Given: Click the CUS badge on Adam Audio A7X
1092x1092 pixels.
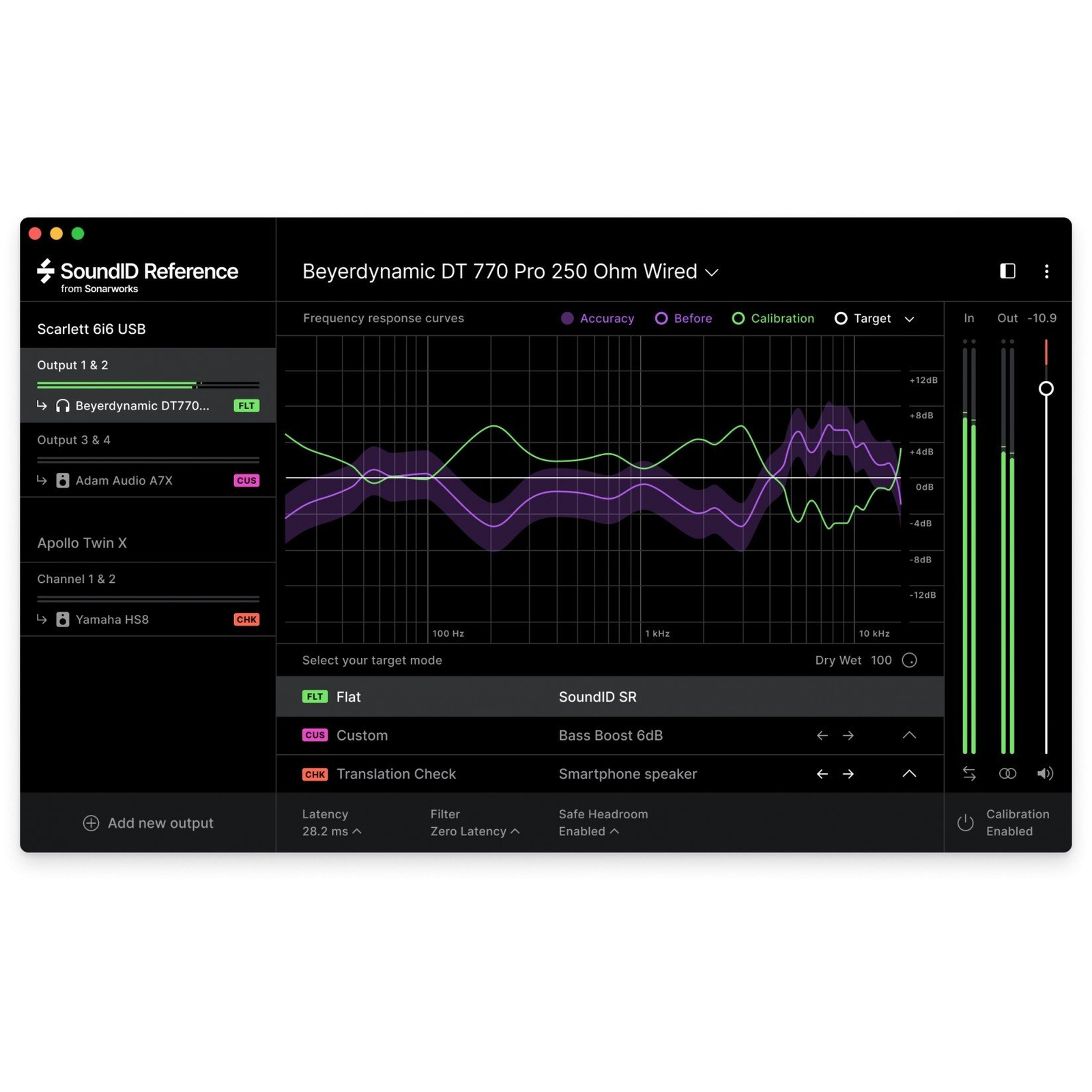Looking at the screenshot, I should pos(246,480).
